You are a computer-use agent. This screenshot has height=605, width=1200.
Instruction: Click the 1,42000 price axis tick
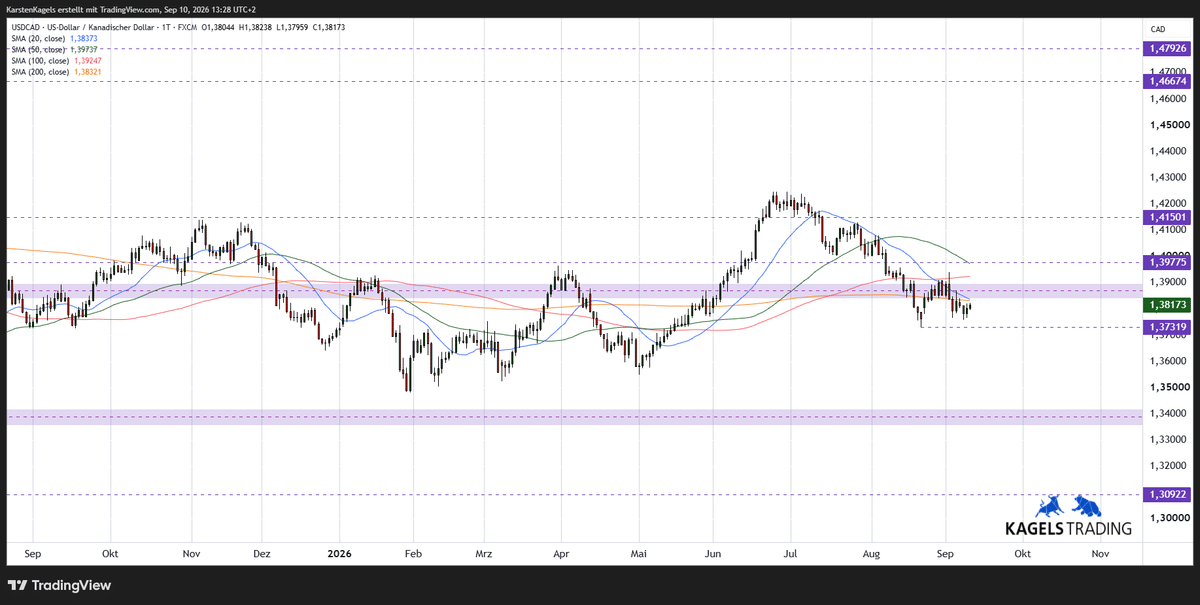point(1168,203)
